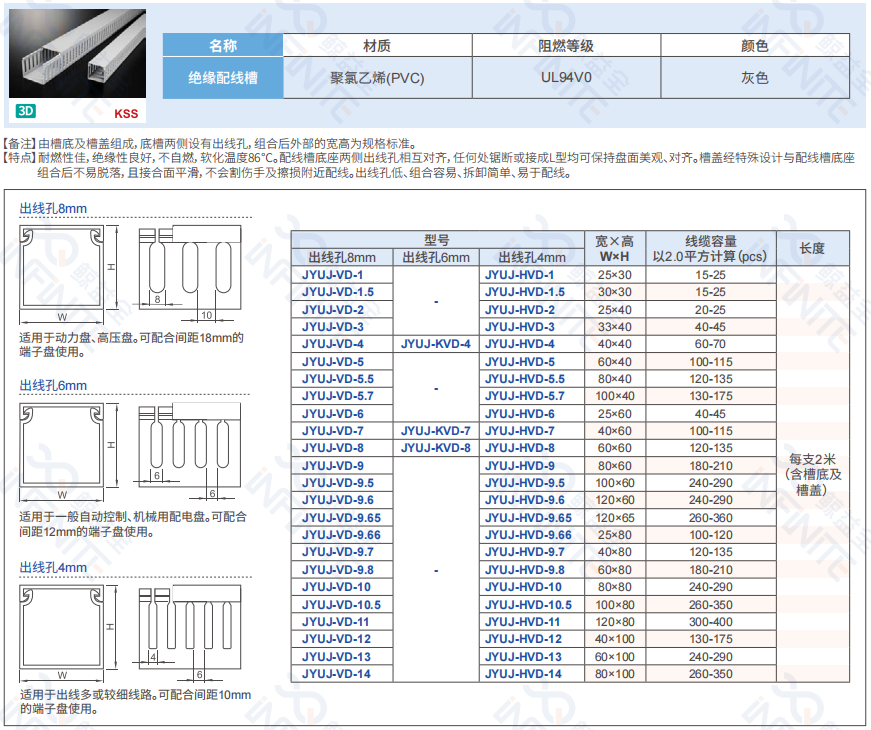Click the 型号 table header

tap(436, 240)
